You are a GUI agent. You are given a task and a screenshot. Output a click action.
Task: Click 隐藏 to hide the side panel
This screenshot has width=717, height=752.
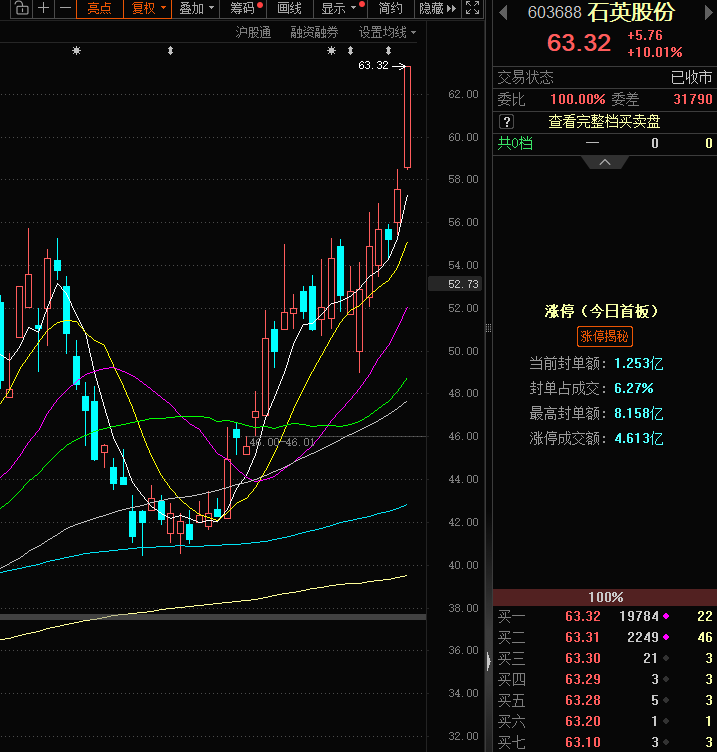tap(437, 9)
